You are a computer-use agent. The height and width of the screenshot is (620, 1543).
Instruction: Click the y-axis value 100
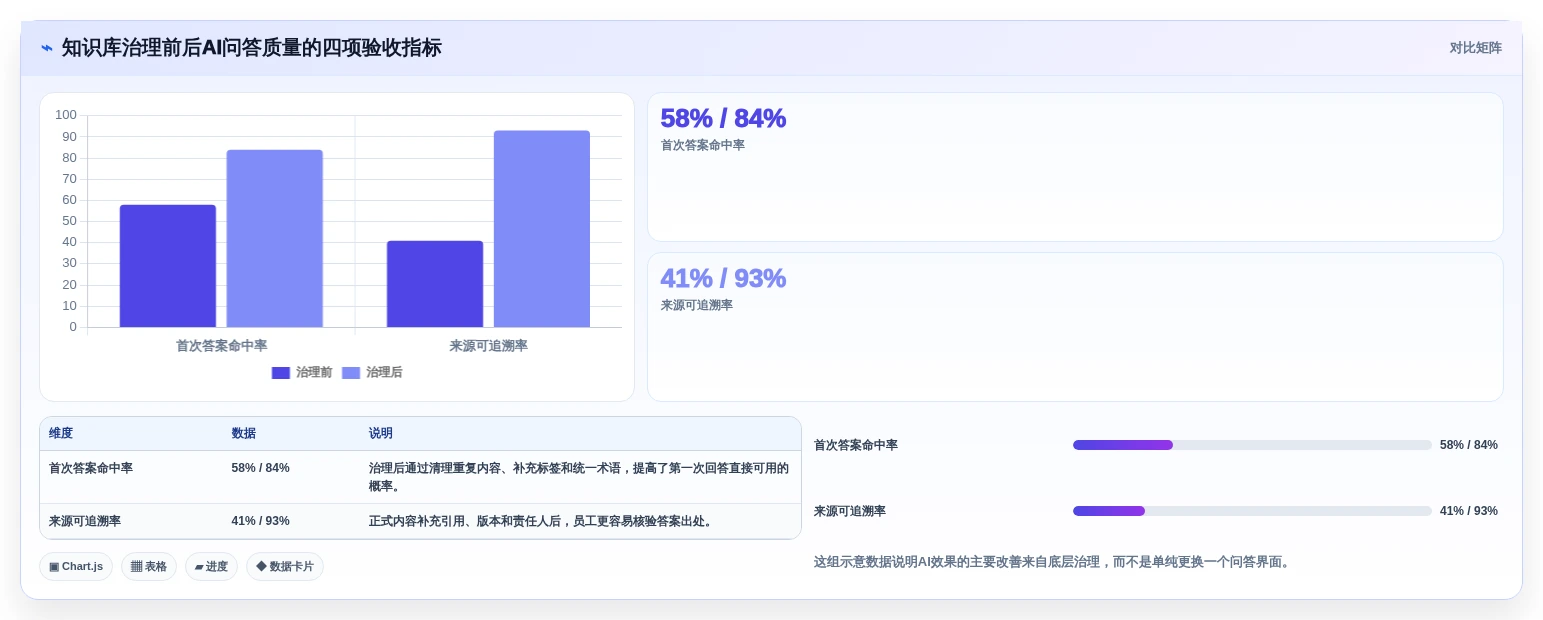(66, 115)
